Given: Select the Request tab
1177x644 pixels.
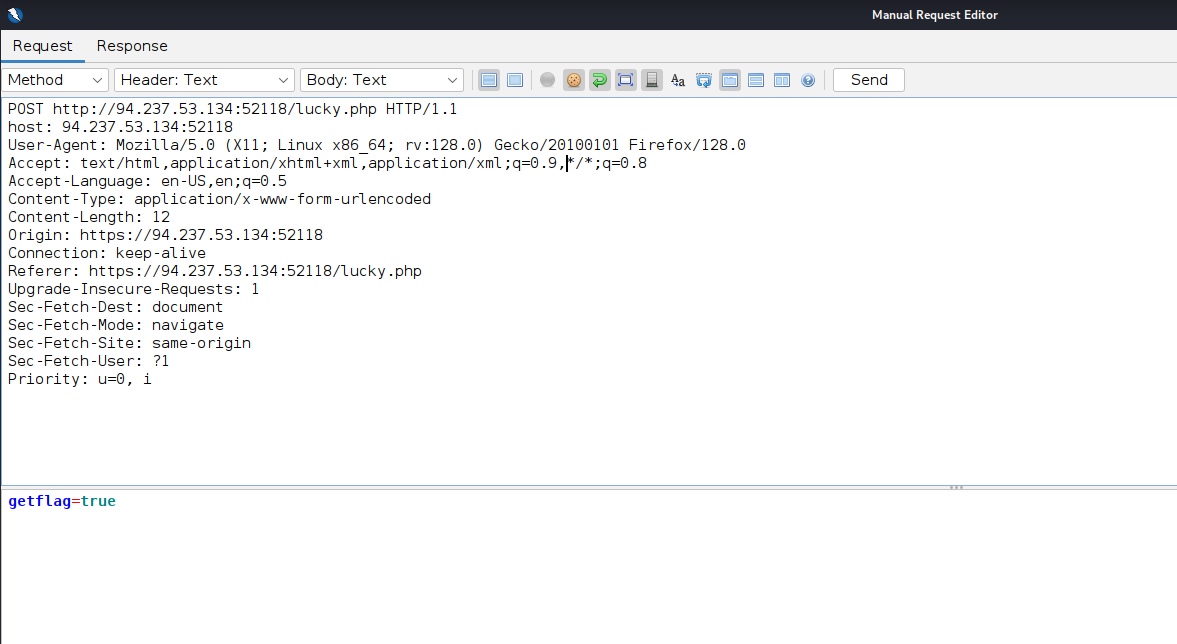Looking at the screenshot, I should [x=42, y=46].
